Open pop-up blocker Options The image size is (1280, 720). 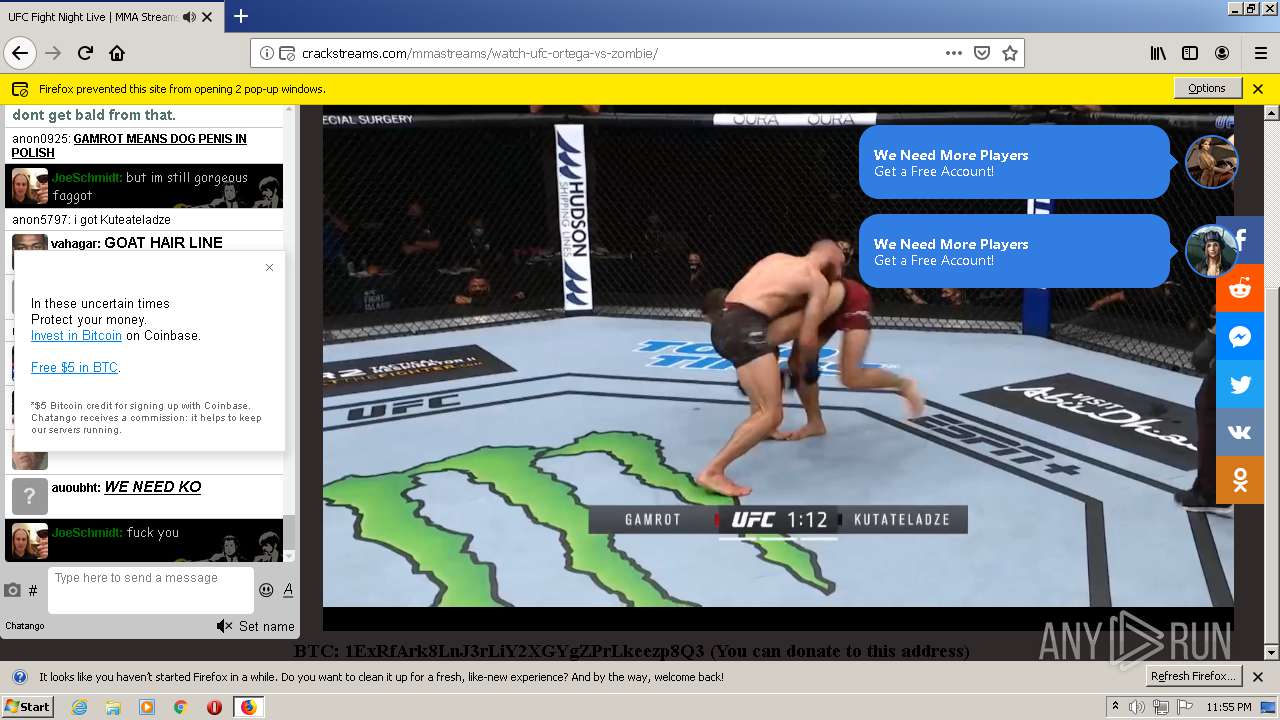tap(1207, 88)
